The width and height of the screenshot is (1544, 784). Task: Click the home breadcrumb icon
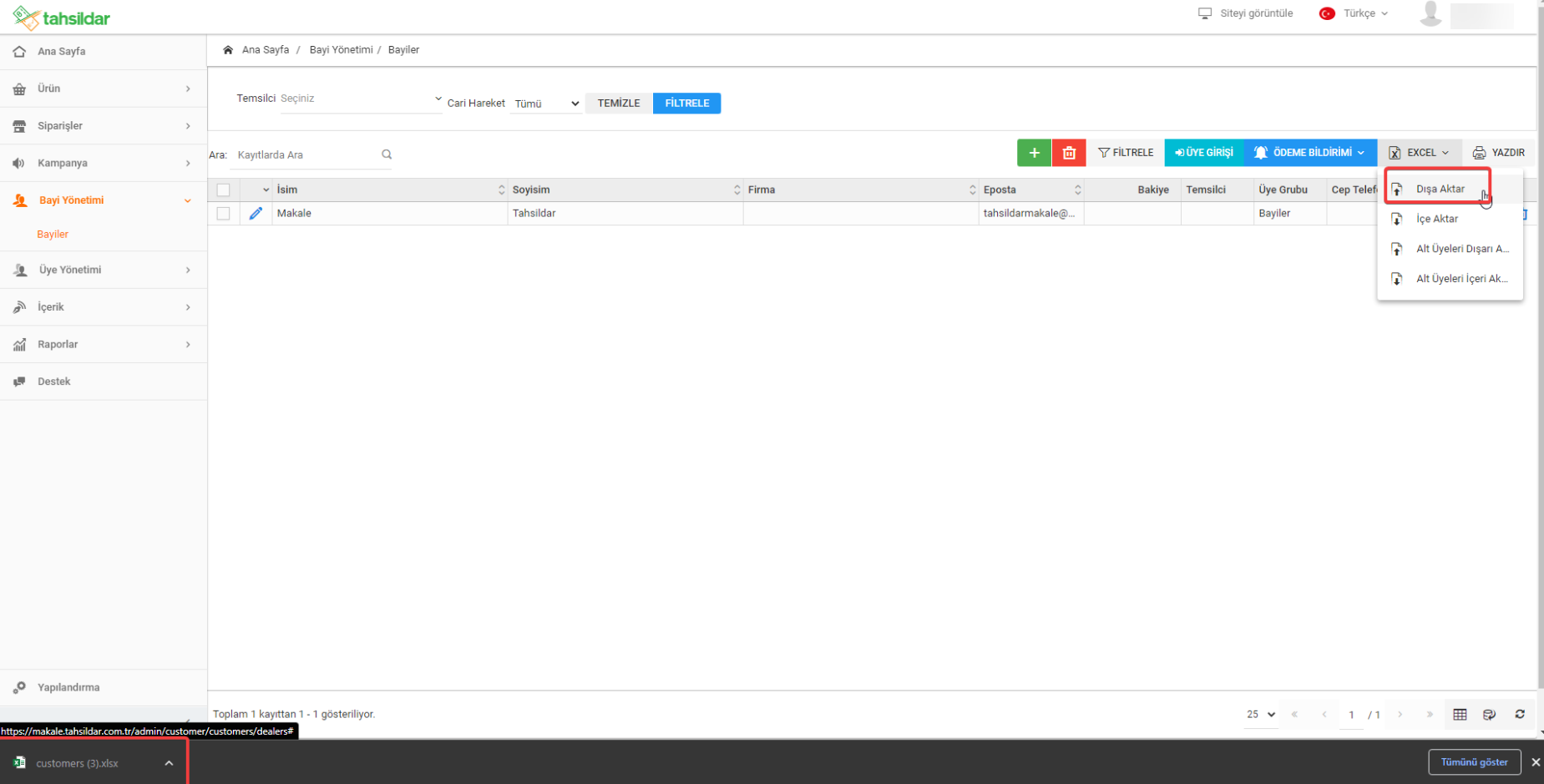pyautogui.click(x=228, y=50)
